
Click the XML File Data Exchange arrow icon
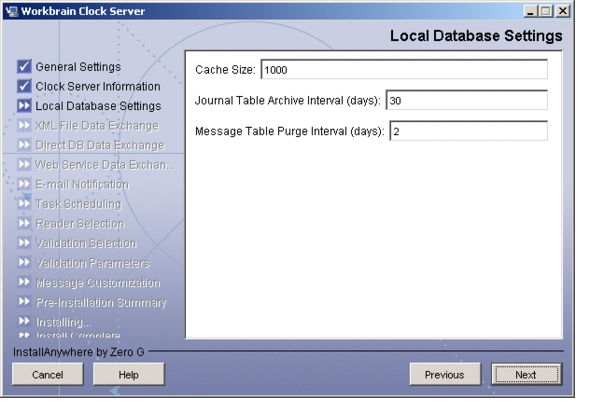tap(24, 125)
